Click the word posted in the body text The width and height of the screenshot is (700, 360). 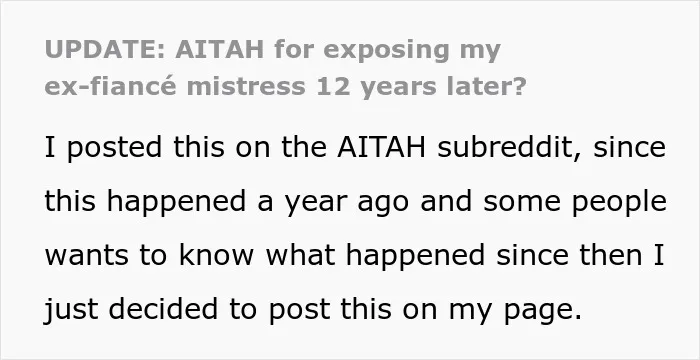pos(114,148)
